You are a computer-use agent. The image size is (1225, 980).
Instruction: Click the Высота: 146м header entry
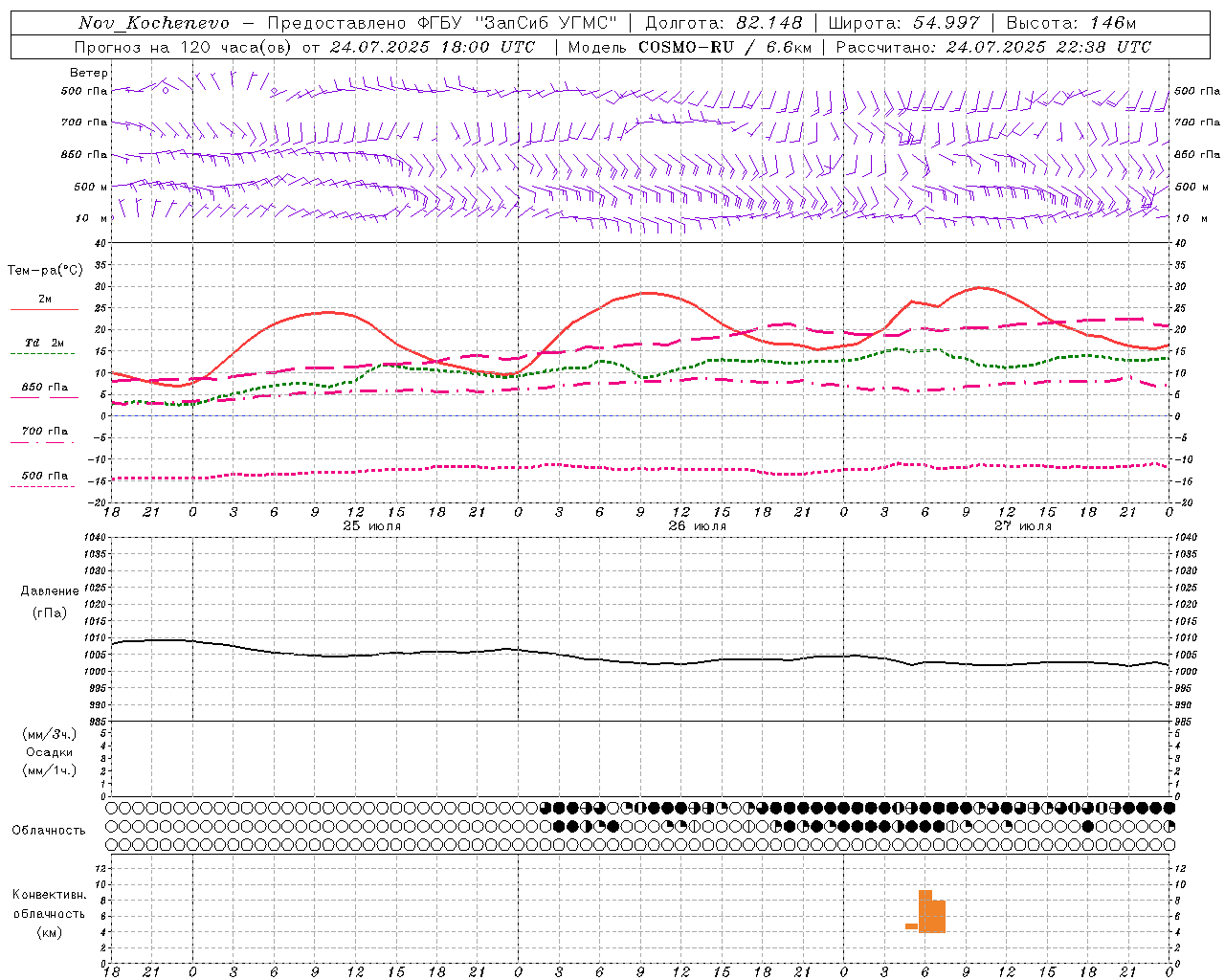pyautogui.click(x=1072, y=23)
